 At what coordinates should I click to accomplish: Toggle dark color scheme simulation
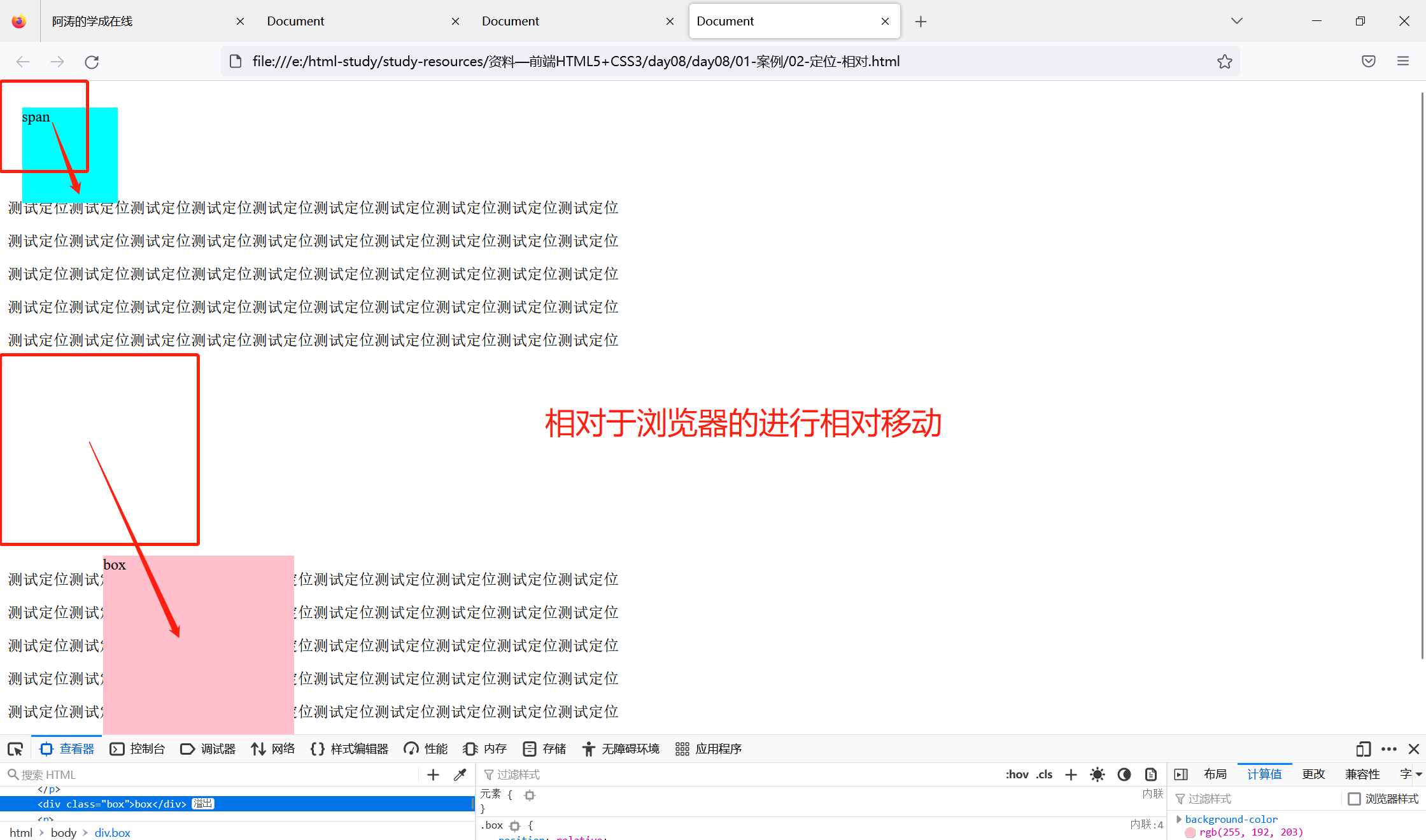pyautogui.click(x=1124, y=774)
